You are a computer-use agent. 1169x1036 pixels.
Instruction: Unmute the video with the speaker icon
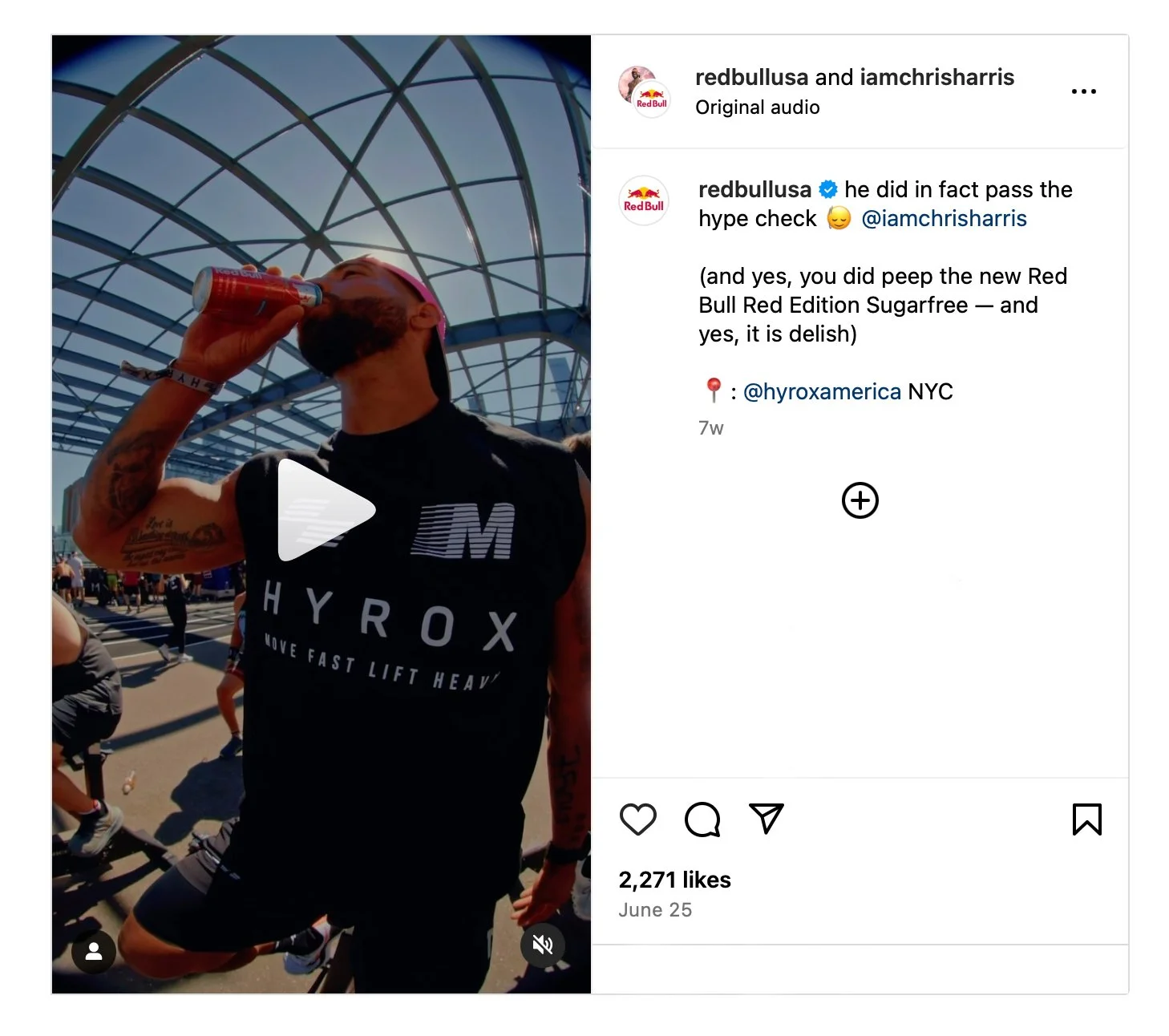pos(543,945)
